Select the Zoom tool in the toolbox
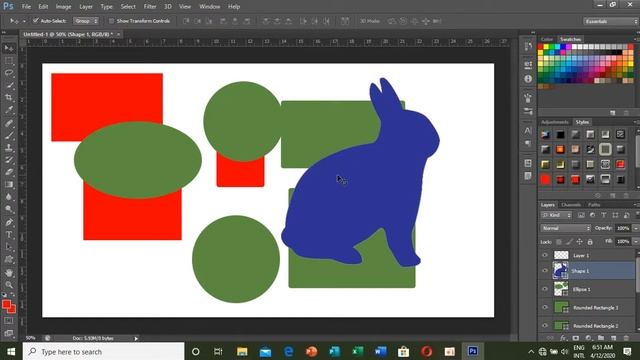The height and width of the screenshot is (360, 640). click(x=9, y=284)
